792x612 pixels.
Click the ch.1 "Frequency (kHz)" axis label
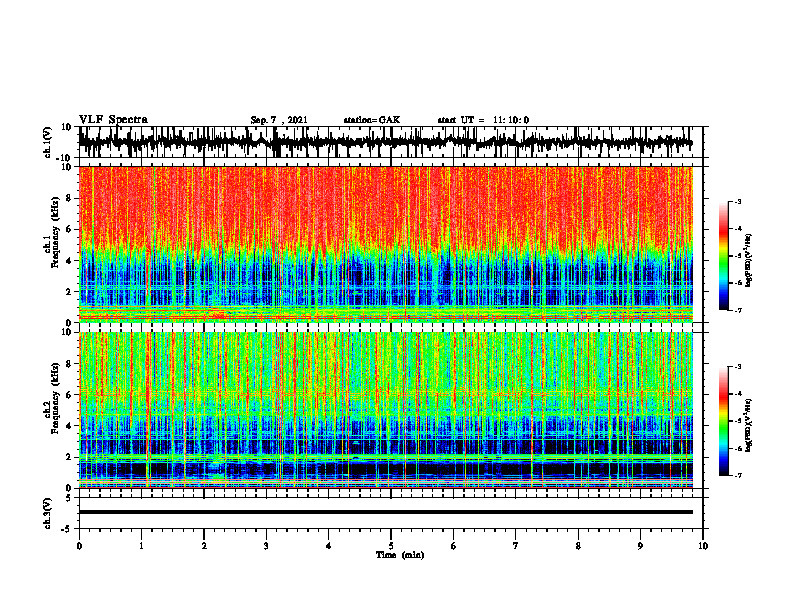[56, 232]
